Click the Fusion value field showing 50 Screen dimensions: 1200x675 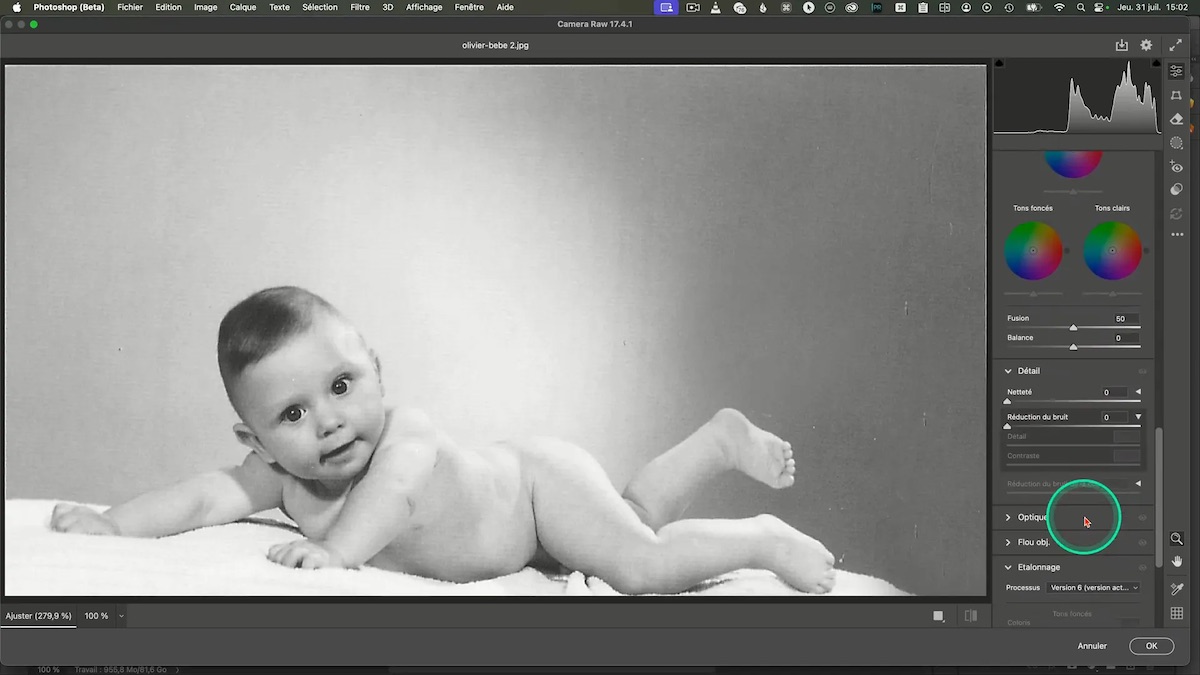click(1126, 319)
